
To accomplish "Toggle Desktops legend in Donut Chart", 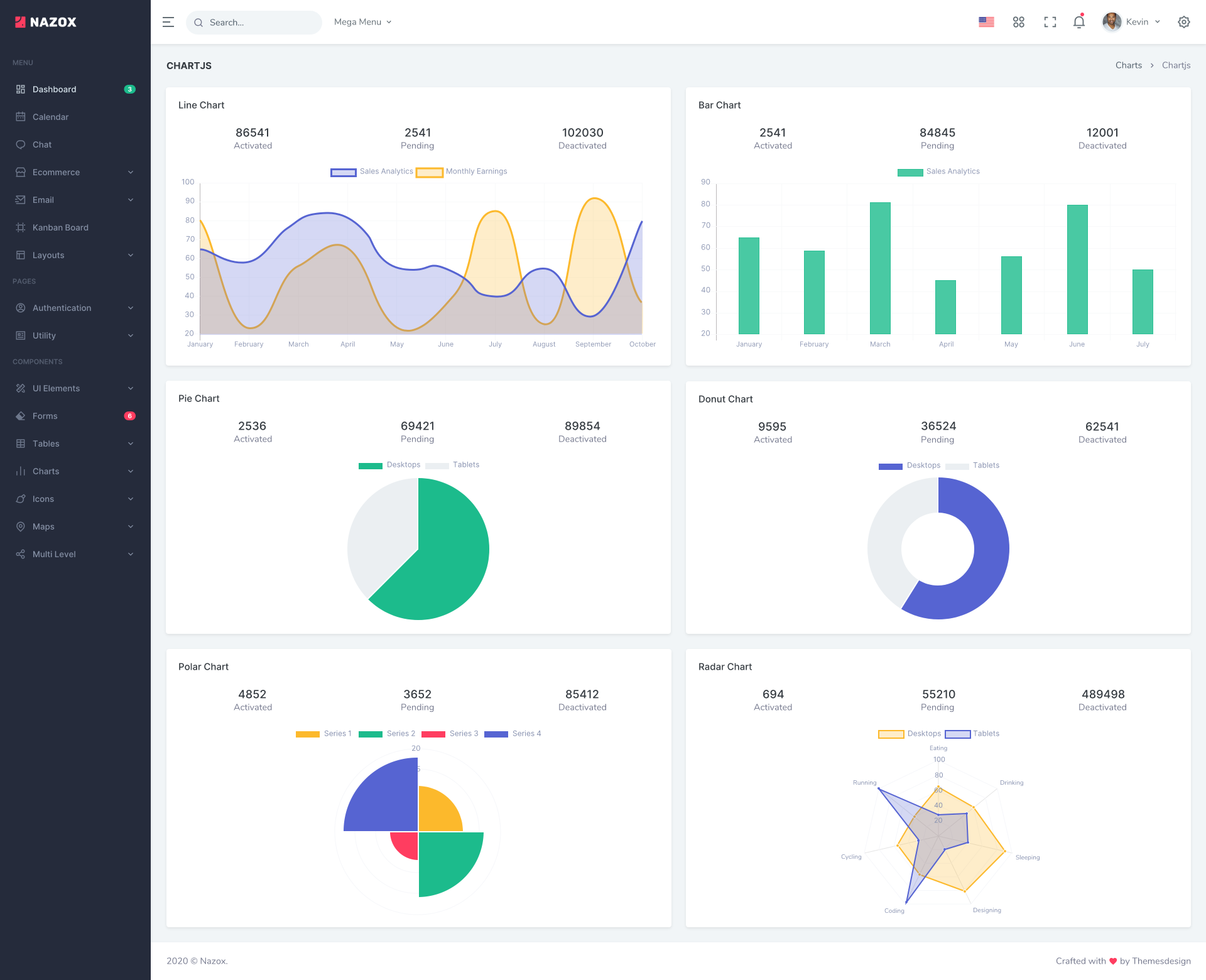I will (910, 465).
